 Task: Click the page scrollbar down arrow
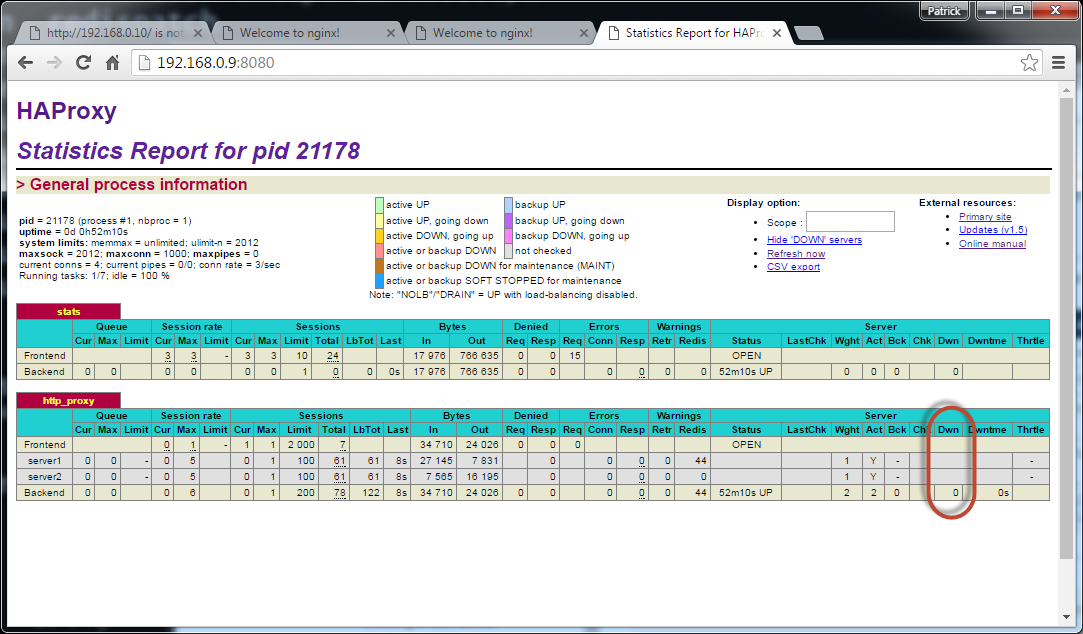coord(1067,617)
